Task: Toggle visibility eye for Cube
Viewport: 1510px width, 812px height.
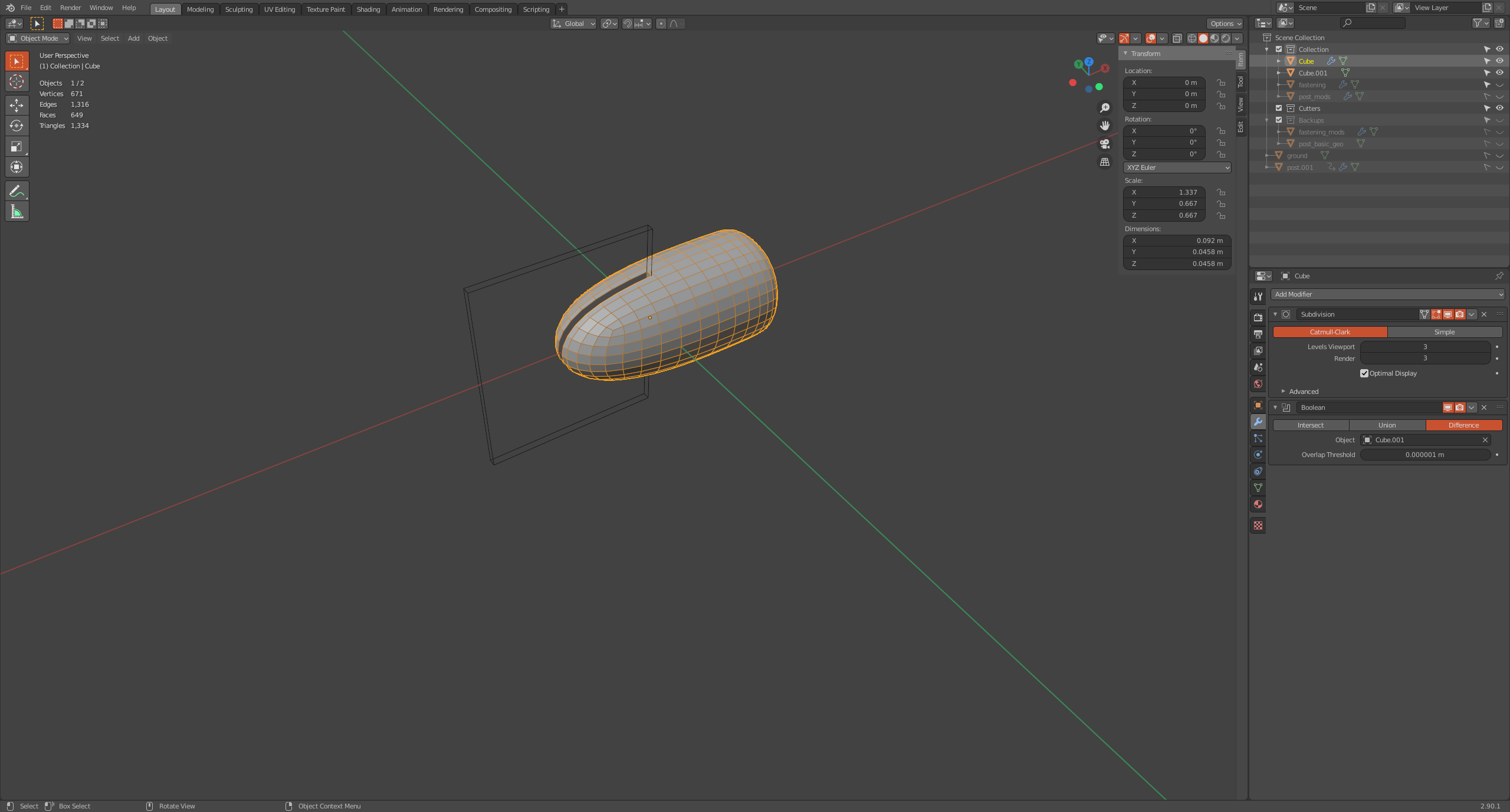Action: tap(1499, 61)
